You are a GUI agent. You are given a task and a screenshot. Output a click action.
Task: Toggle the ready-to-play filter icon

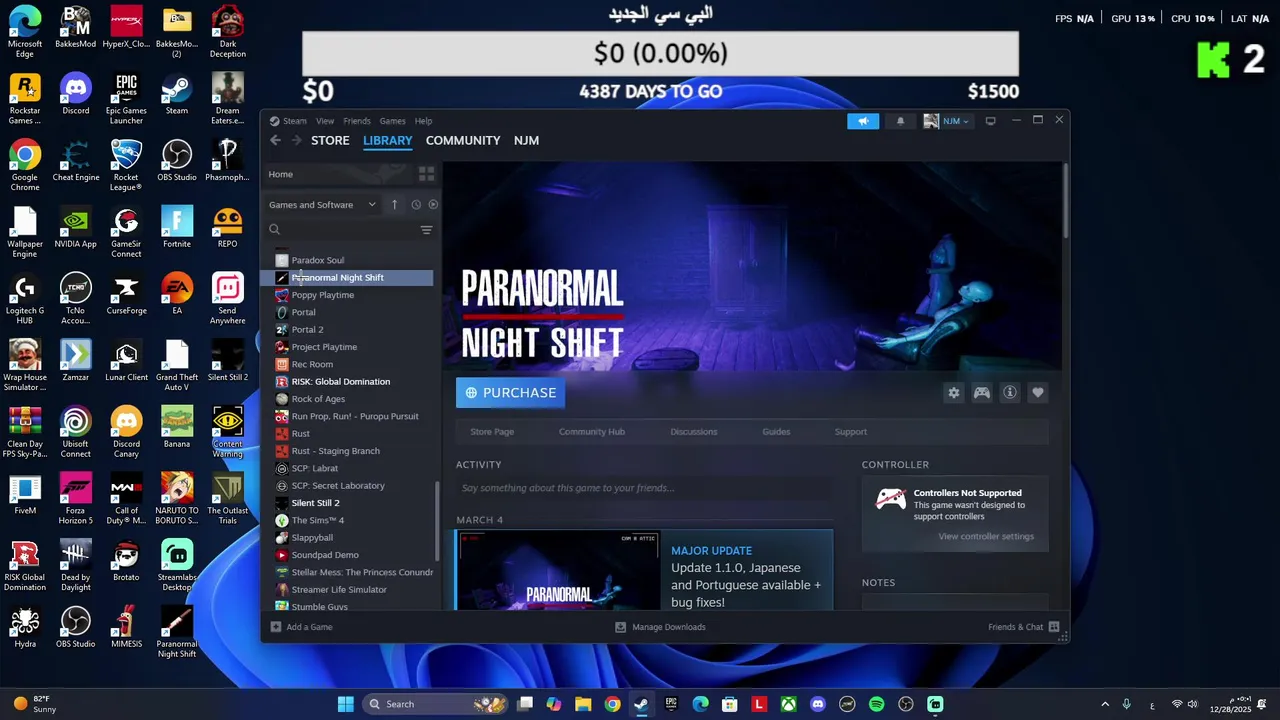point(433,205)
